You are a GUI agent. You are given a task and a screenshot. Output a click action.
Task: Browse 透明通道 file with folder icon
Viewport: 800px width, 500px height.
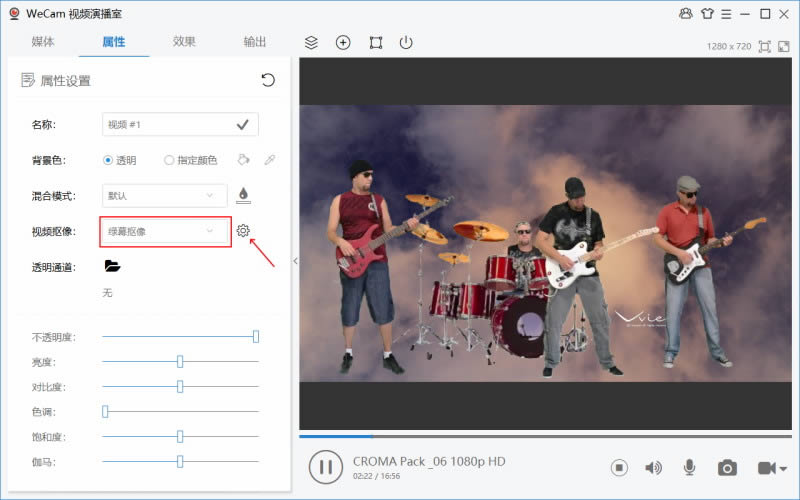[112, 266]
